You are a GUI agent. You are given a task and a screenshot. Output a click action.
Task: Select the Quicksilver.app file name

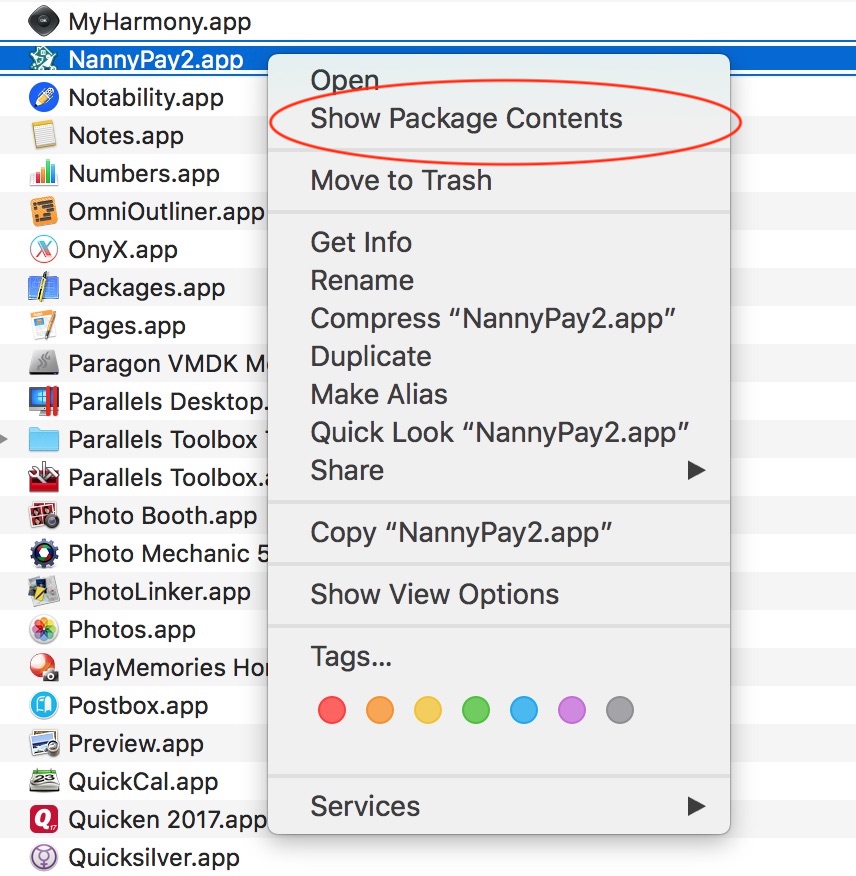pos(154,858)
